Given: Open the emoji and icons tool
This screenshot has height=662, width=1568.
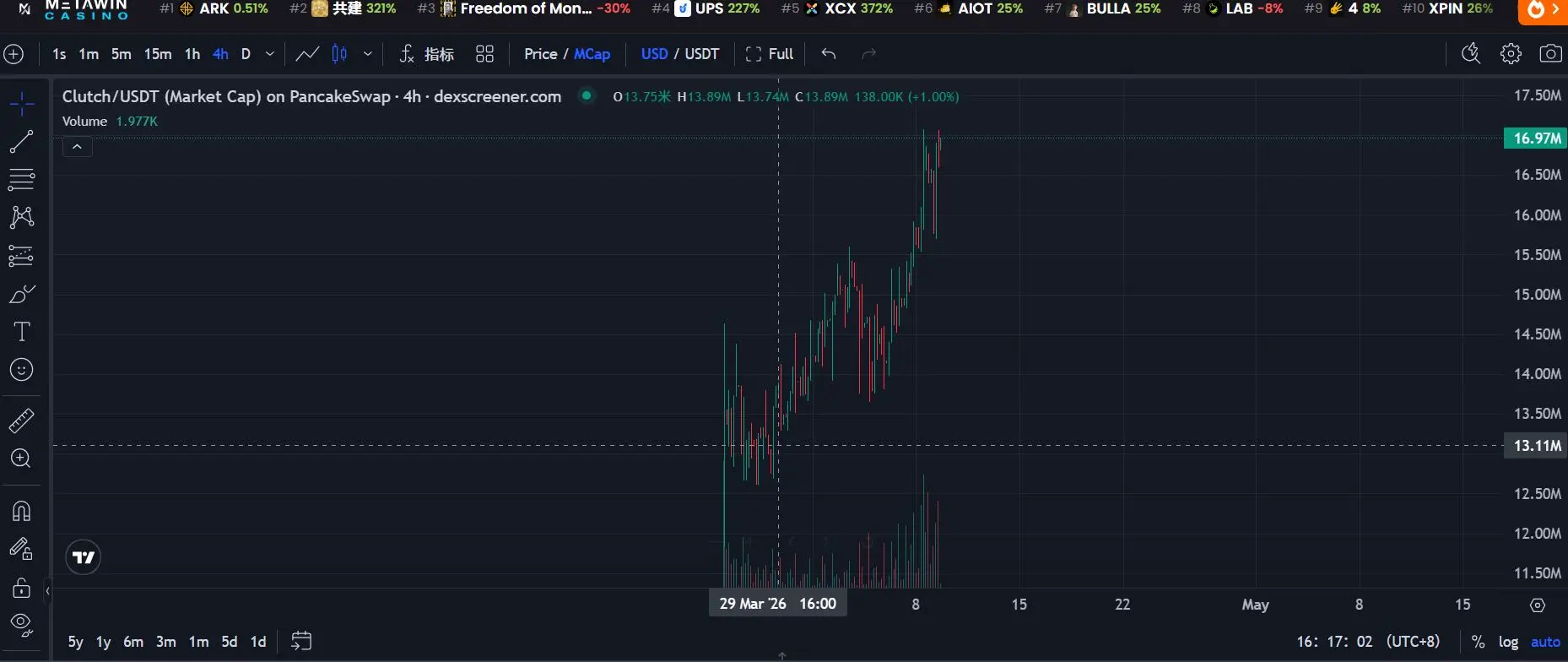Looking at the screenshot, I should click(x=22, y=370).
